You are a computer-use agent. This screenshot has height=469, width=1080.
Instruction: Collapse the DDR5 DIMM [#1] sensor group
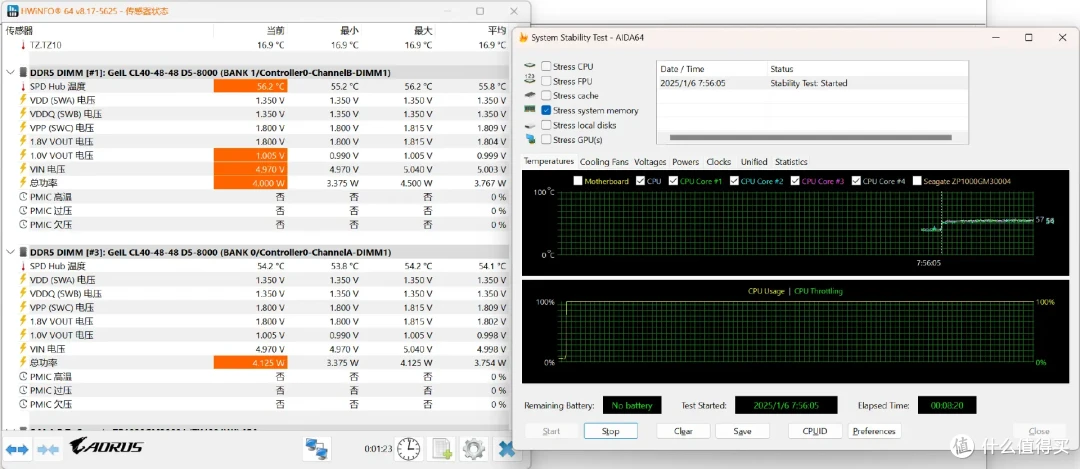(10, 72)
